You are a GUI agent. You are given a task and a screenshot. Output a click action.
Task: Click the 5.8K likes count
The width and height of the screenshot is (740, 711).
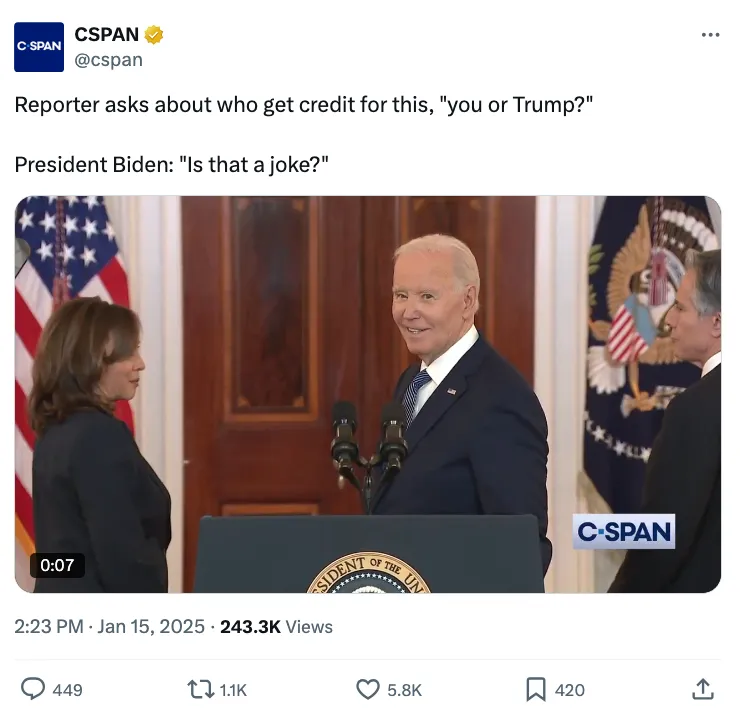coord(404,690)
